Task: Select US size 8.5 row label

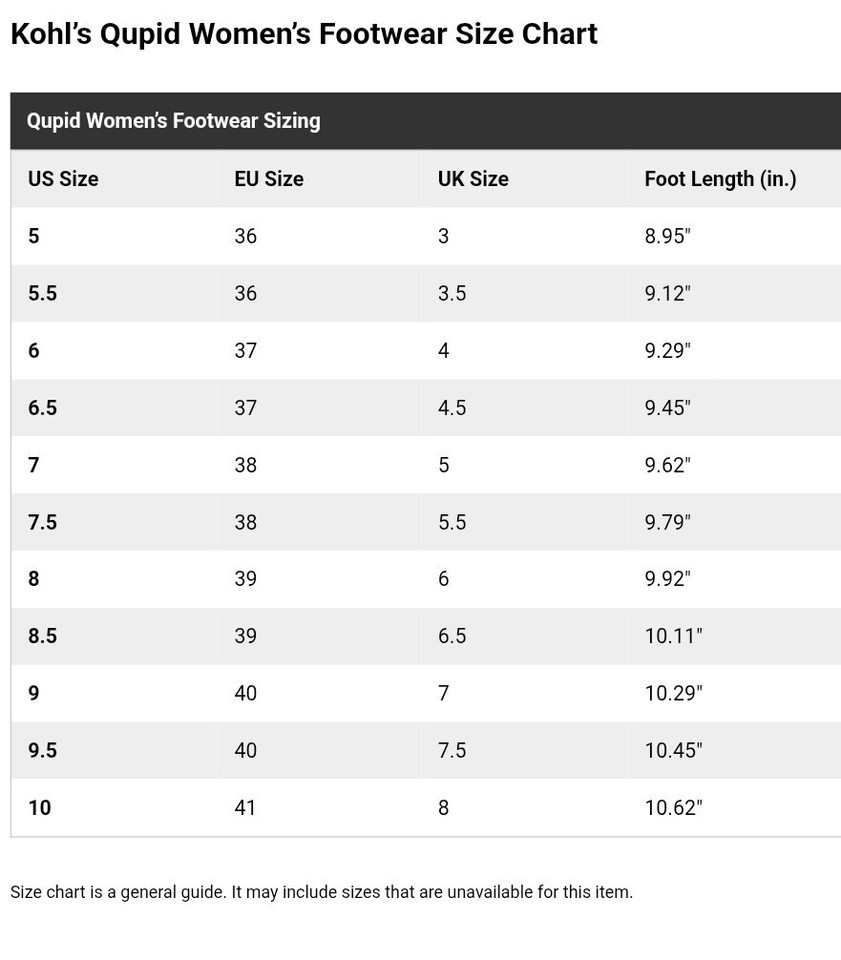Action: pyautogui.click(x=42, y=636)
